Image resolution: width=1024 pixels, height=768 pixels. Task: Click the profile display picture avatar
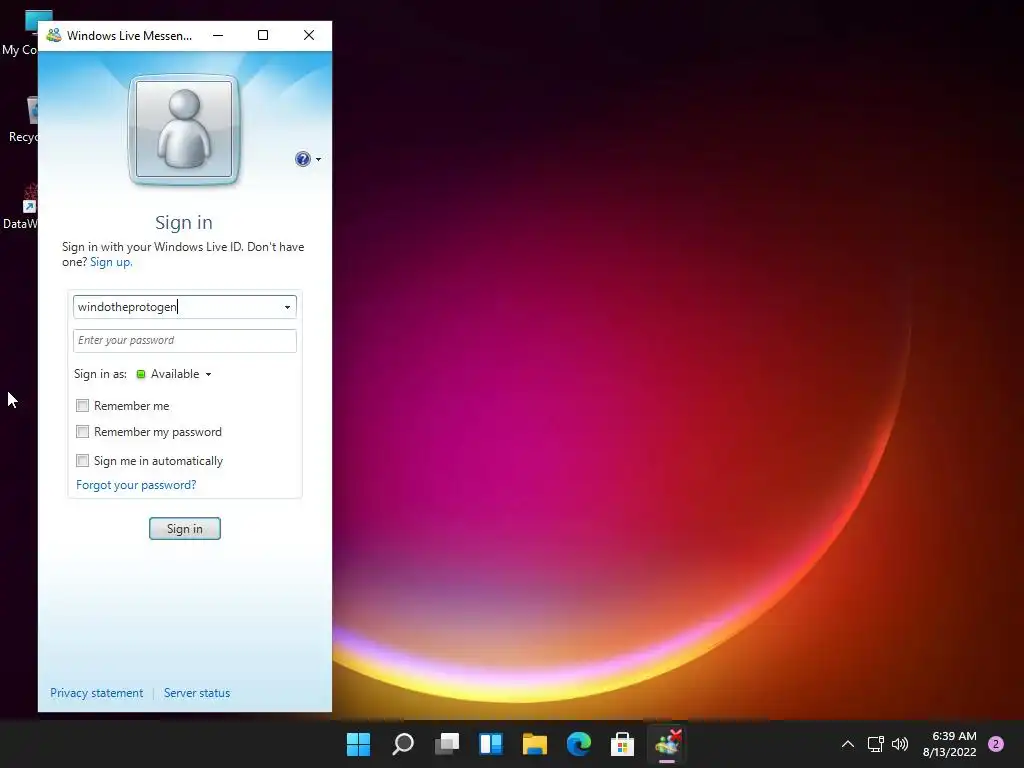click(x=184, y=129)
